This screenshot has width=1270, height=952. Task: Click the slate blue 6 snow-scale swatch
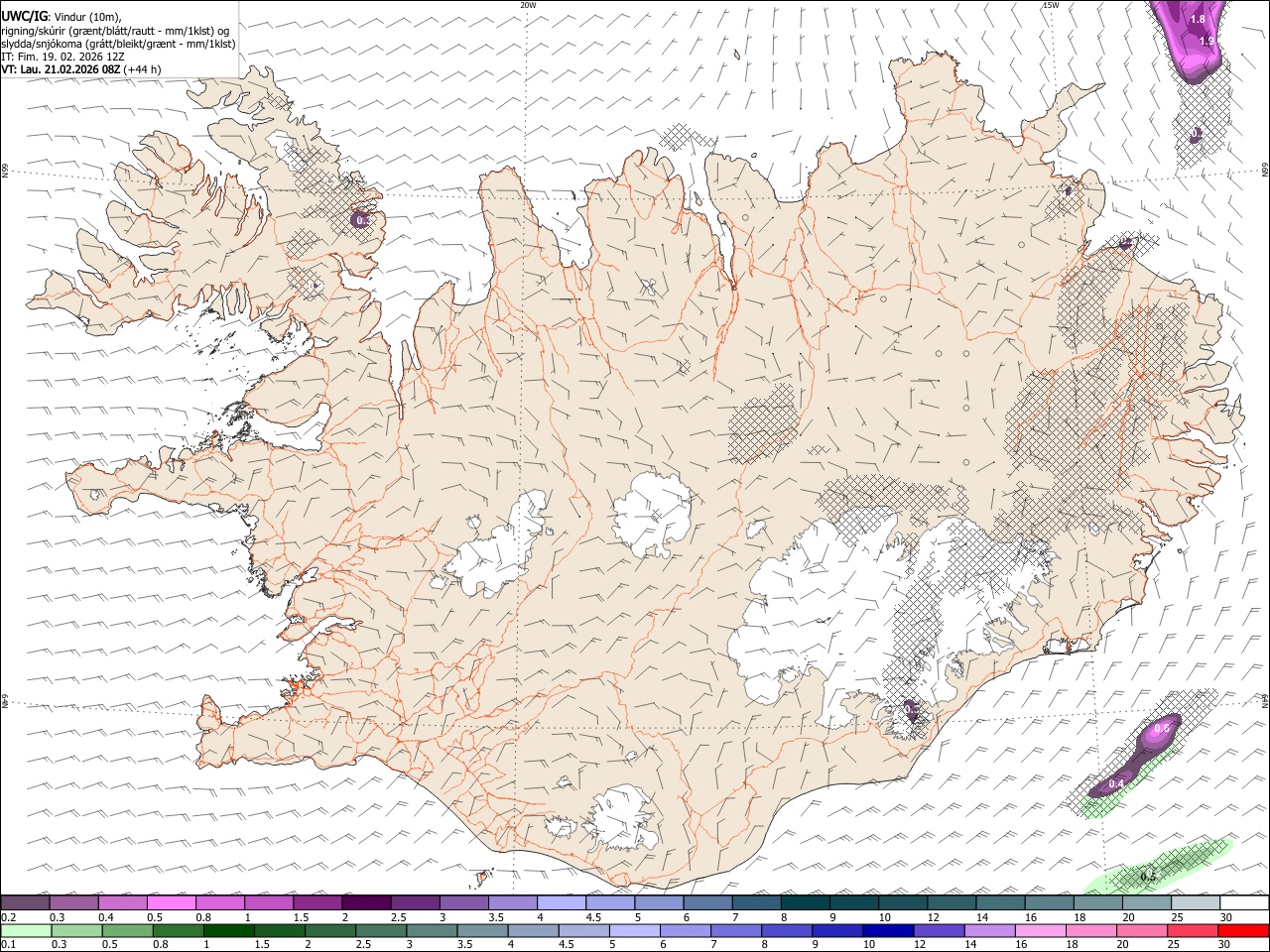coord(707,903)
